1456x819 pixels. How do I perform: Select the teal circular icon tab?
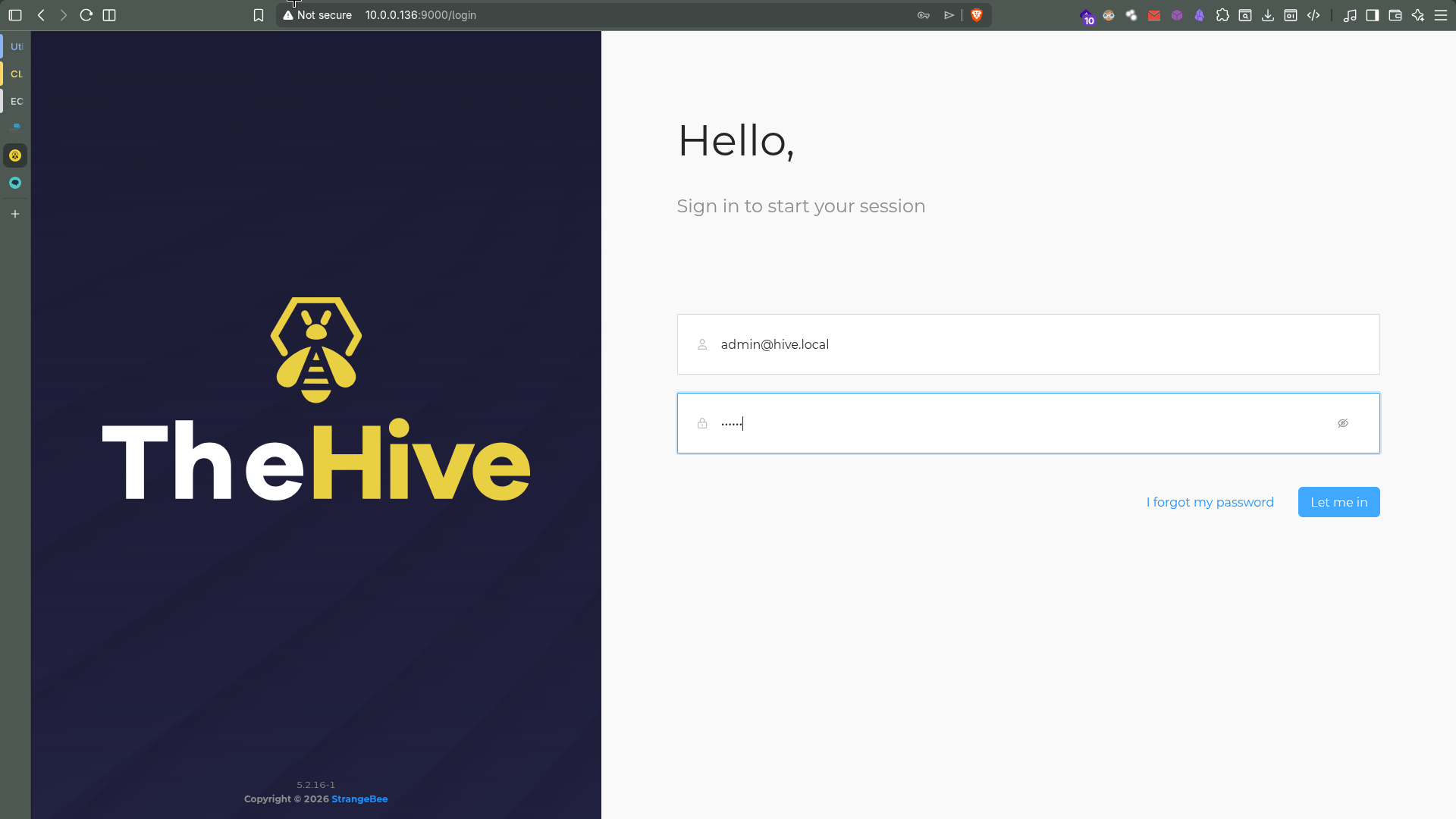click(15, 183)
